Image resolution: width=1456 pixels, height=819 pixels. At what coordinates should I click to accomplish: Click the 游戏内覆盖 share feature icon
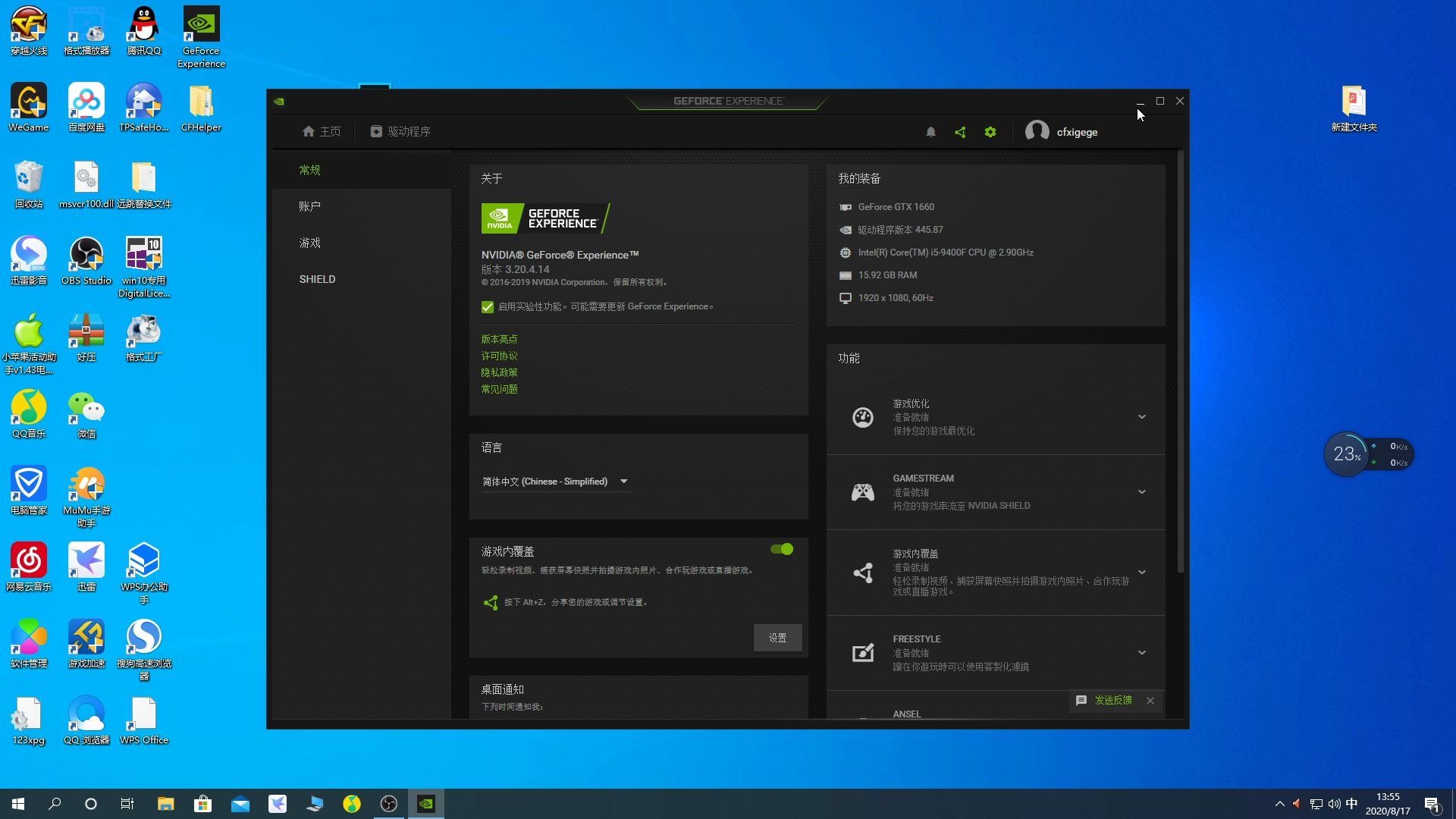(863, 573)
